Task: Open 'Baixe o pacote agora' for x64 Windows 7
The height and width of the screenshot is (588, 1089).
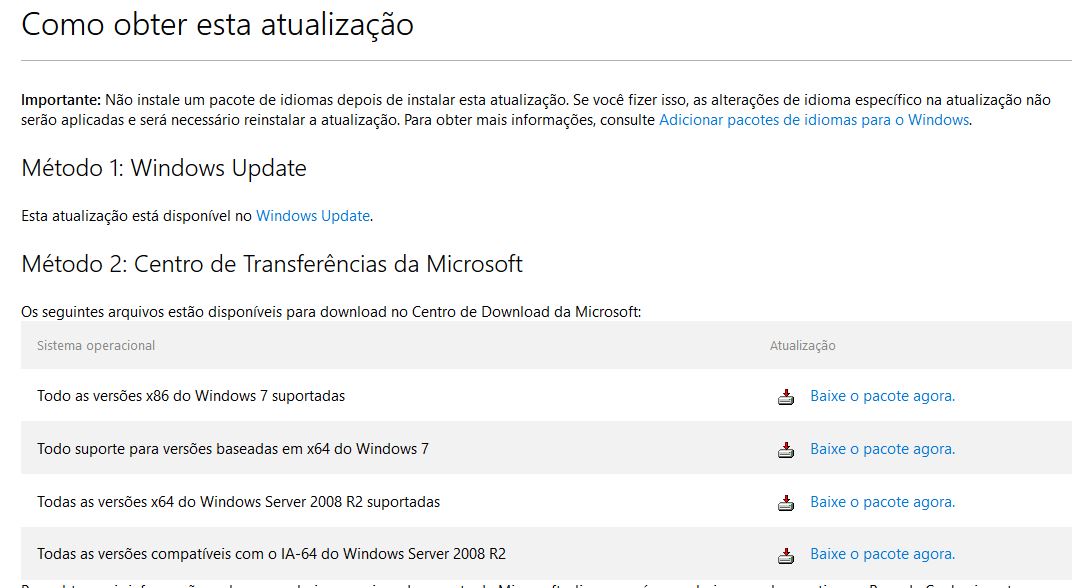Action: (x=882, y=448)
